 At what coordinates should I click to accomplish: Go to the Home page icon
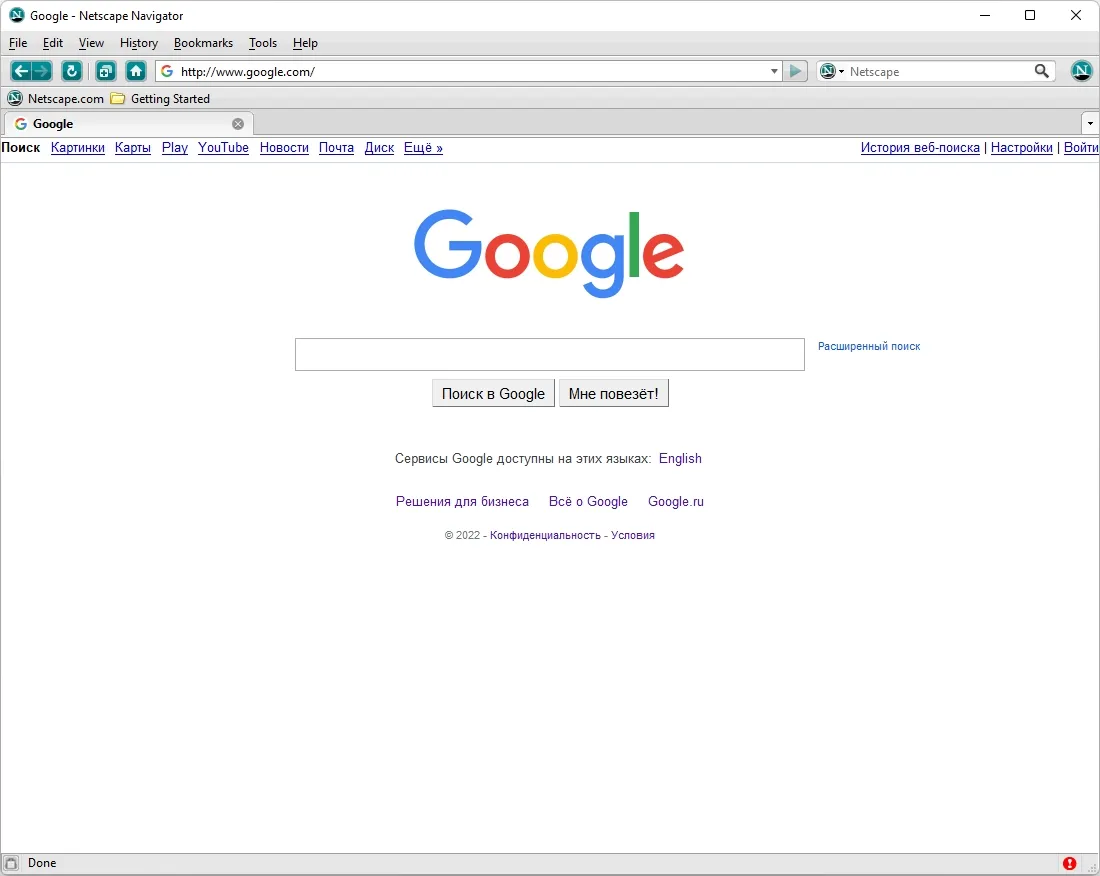pos(135,71)
